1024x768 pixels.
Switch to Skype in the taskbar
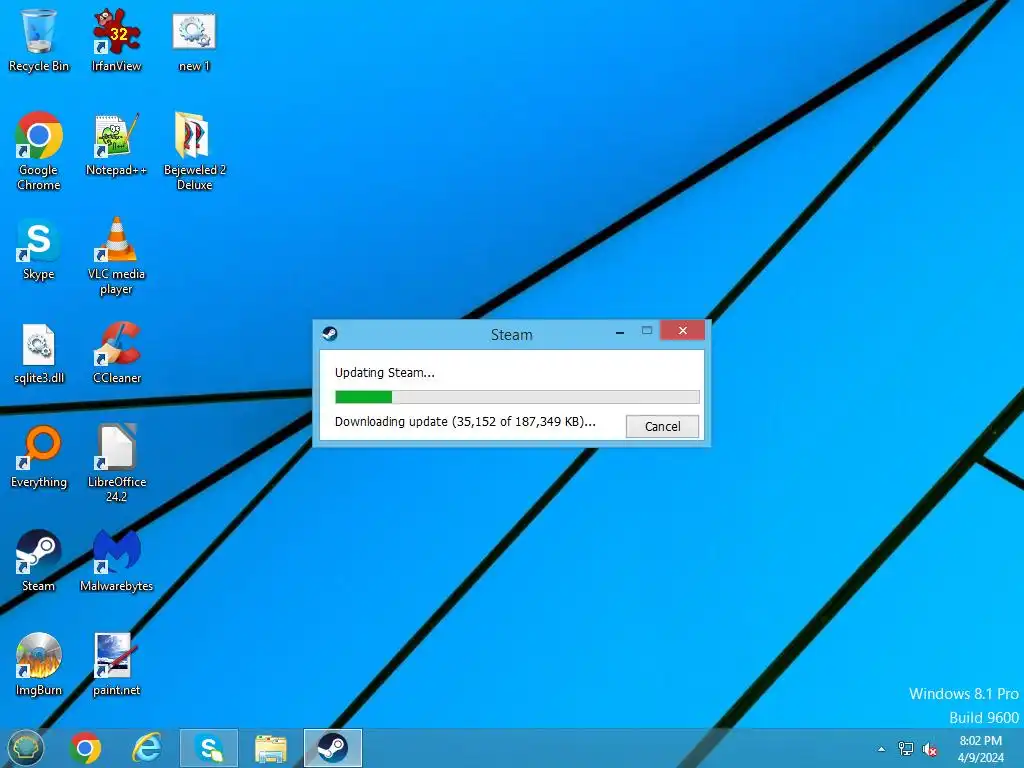pyautogui.click(x=209, y=748)
